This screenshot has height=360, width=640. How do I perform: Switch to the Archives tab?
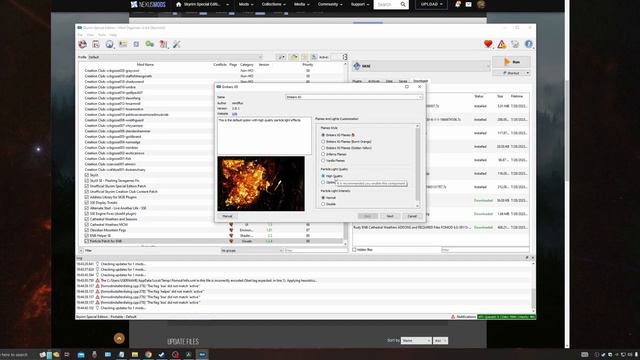point(374,81)
